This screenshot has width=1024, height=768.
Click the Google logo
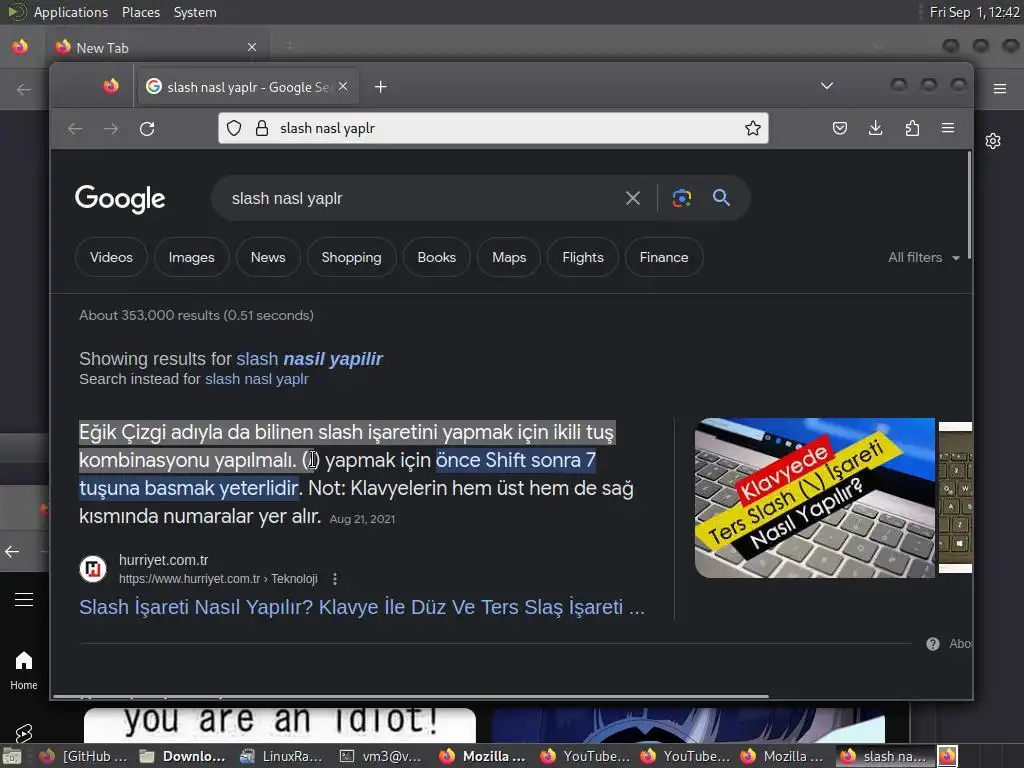pyautogui.click(x=120, y=199)
